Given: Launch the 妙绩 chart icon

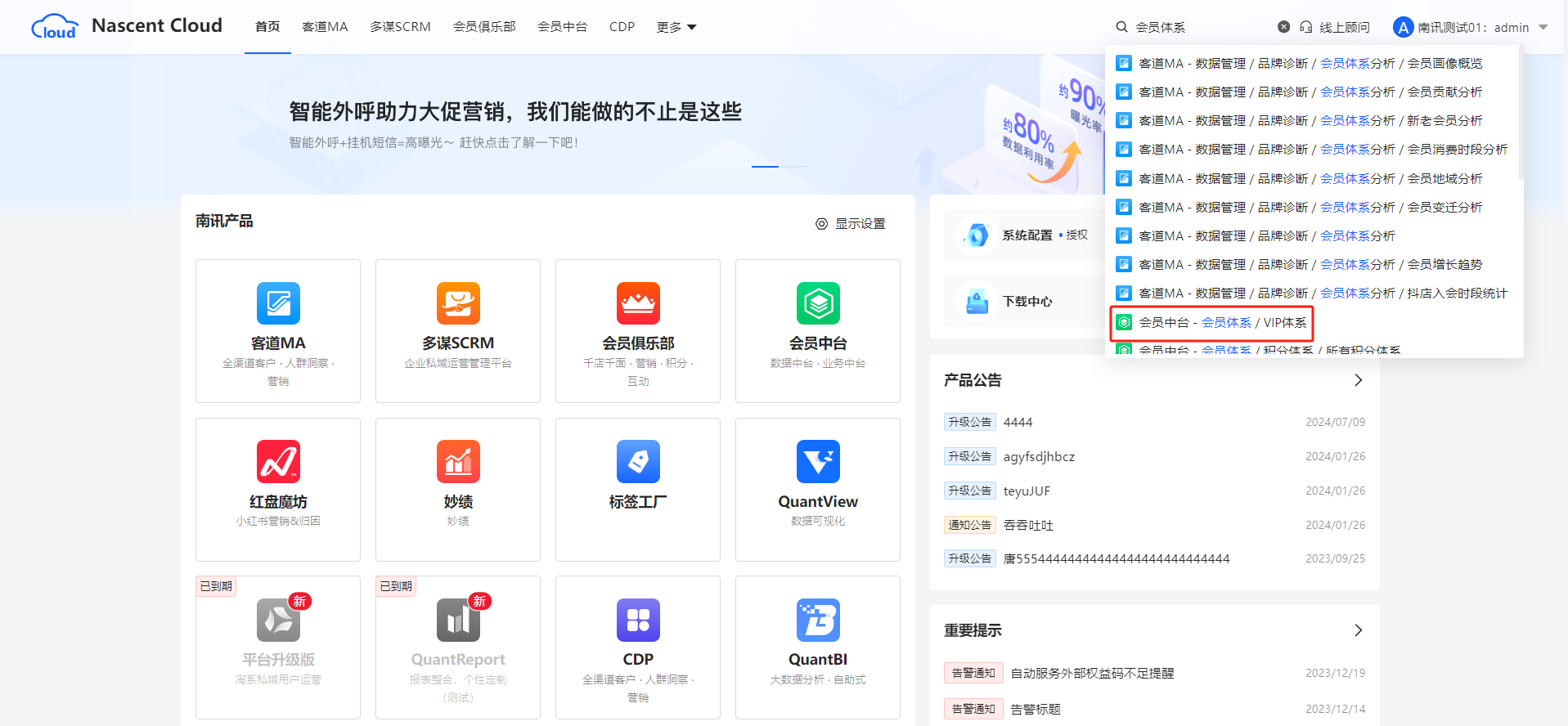Looking at the screenshot, I should [458, 461].
